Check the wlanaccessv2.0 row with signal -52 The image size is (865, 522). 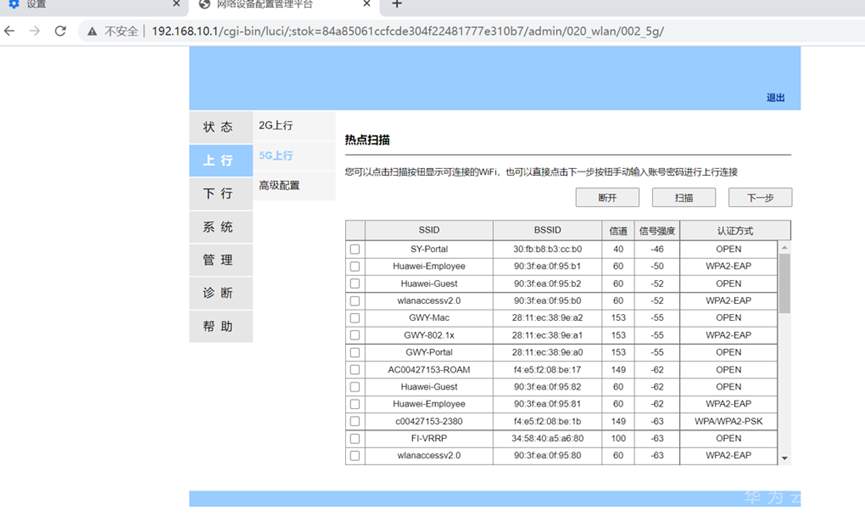355,301
